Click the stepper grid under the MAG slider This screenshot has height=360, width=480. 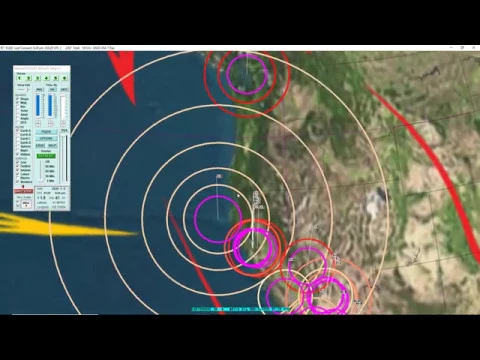coord(38,123)
